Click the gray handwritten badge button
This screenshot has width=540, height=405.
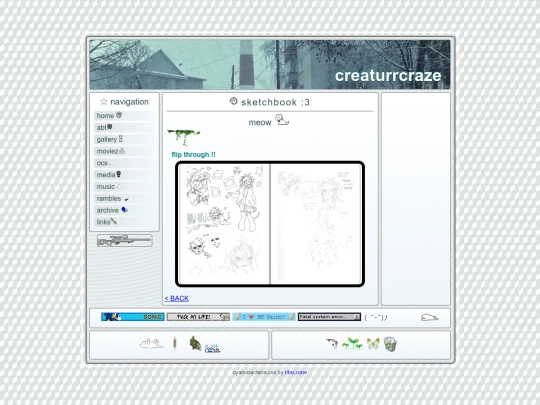pyautogui.click(x=198, y=317)
